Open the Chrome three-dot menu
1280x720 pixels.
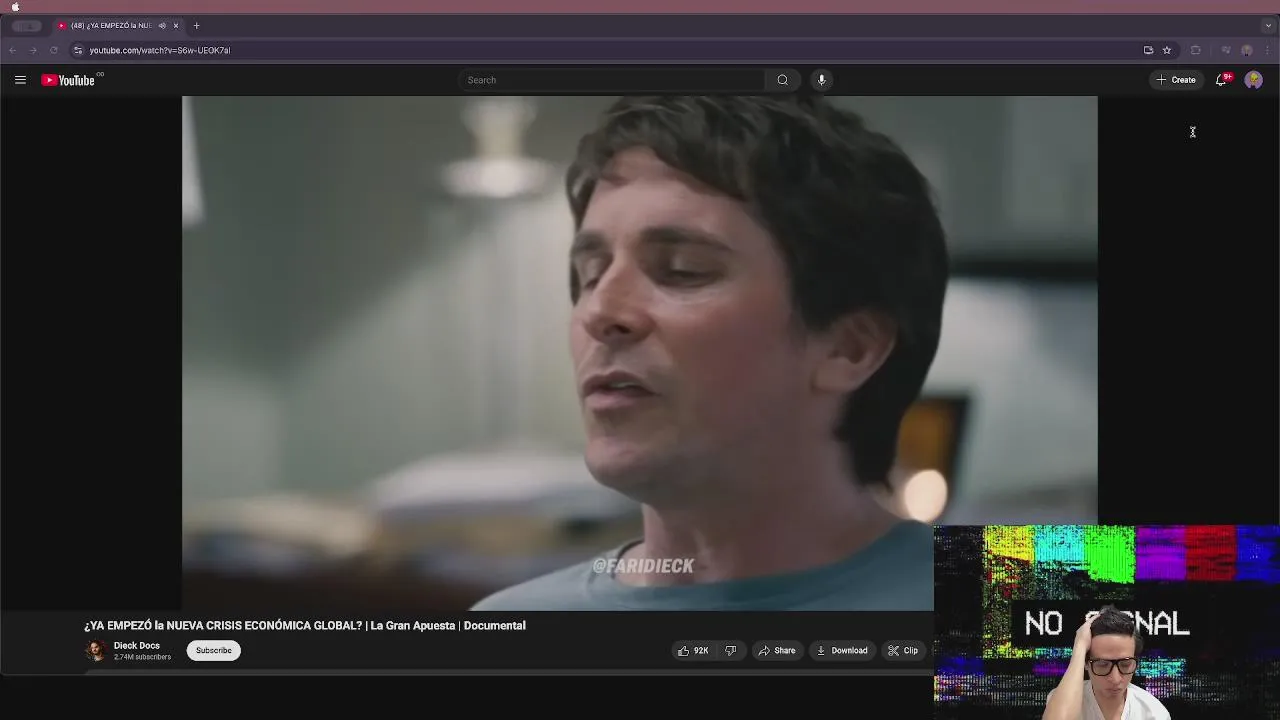pos(1267,50)
